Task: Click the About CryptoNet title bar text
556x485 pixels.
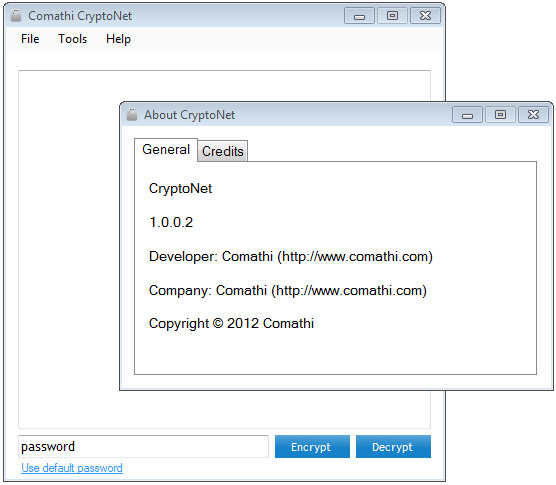Action: pyautogui.click(x=189, y=115)
